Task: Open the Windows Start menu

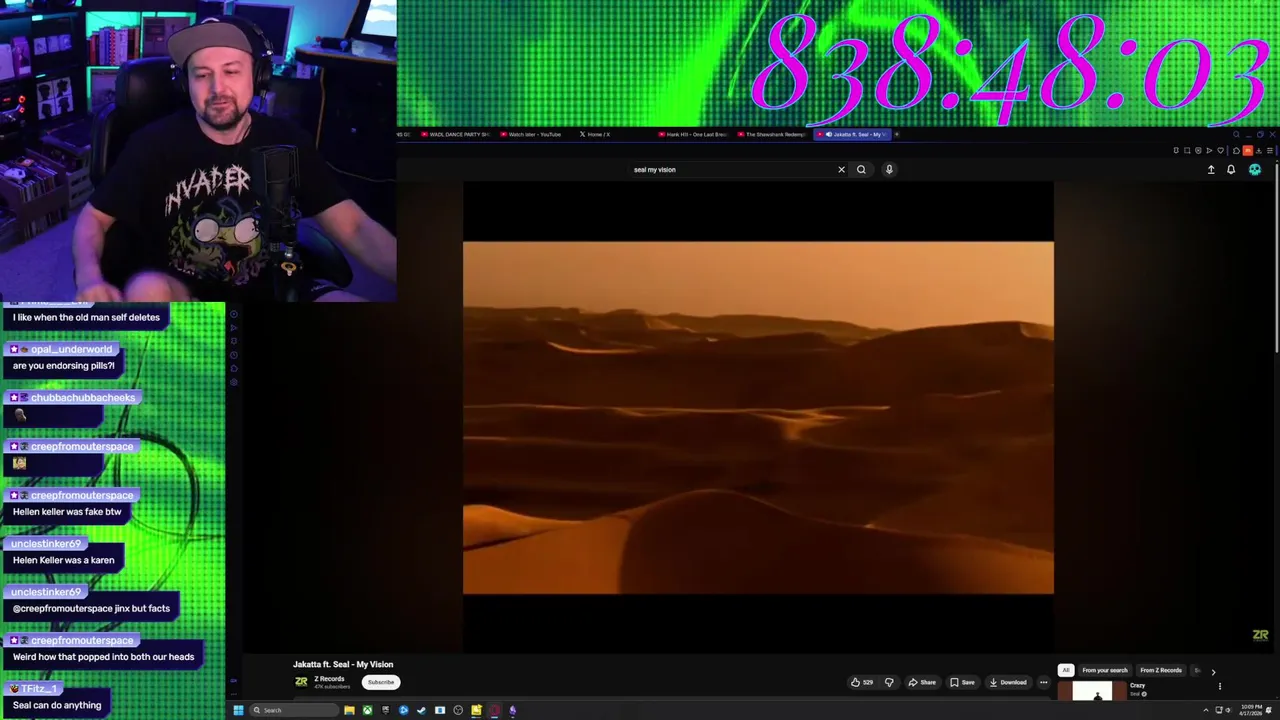Action: pyautogui.click(x=238, y=710)
